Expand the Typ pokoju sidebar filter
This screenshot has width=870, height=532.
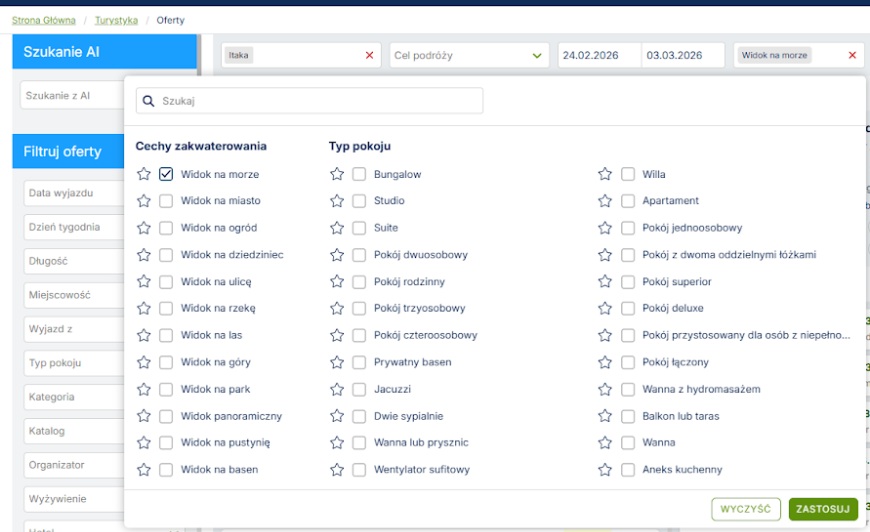(x=72, y=363)
